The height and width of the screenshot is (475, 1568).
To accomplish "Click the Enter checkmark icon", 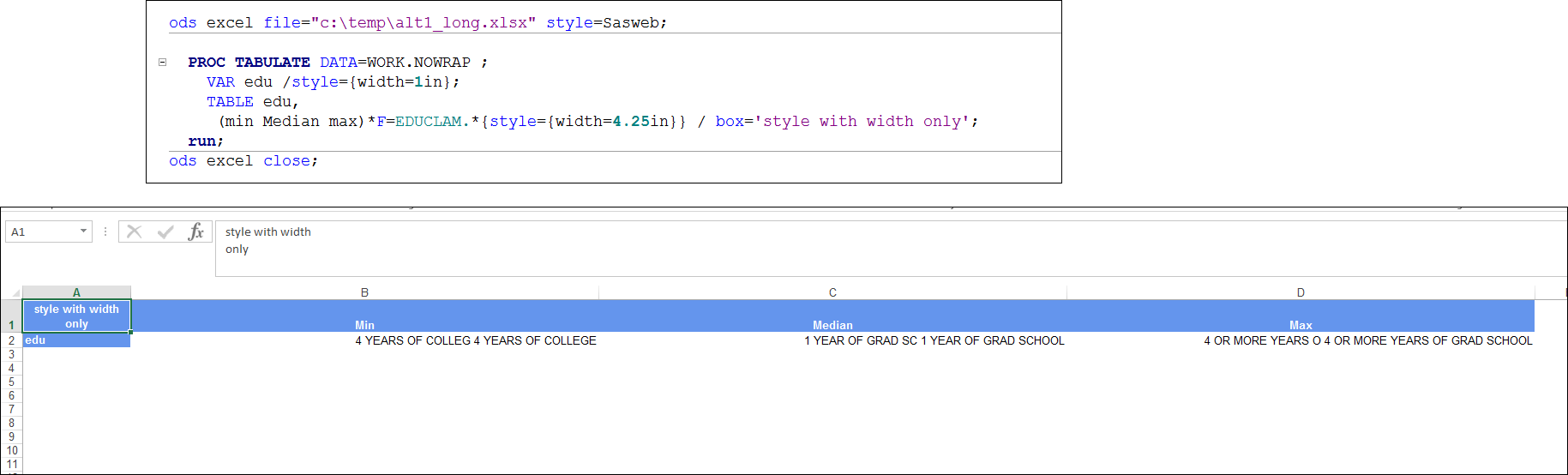I will coord(165,231).
